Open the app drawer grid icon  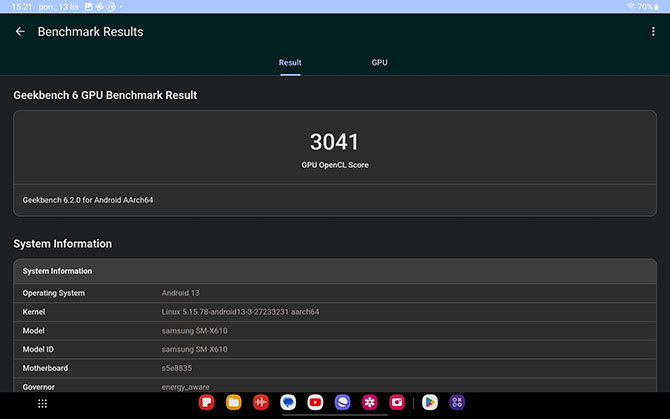(x=42, y=403)
